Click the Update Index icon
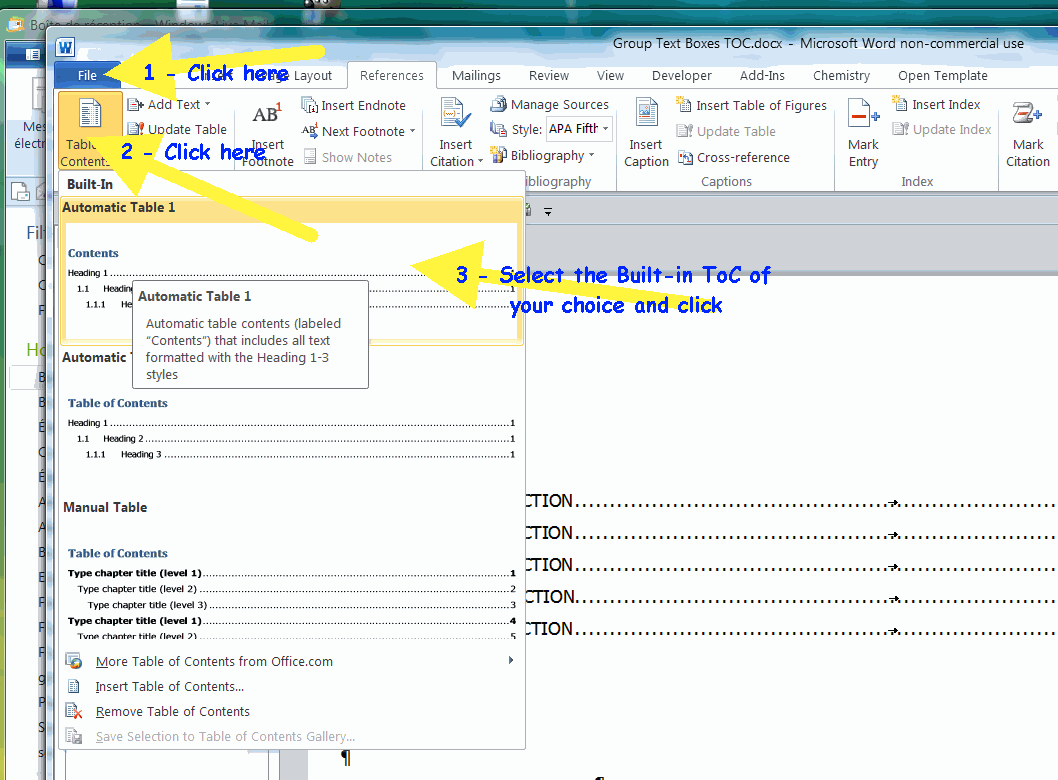This screenshot has width=1058, height=780. 900,129
